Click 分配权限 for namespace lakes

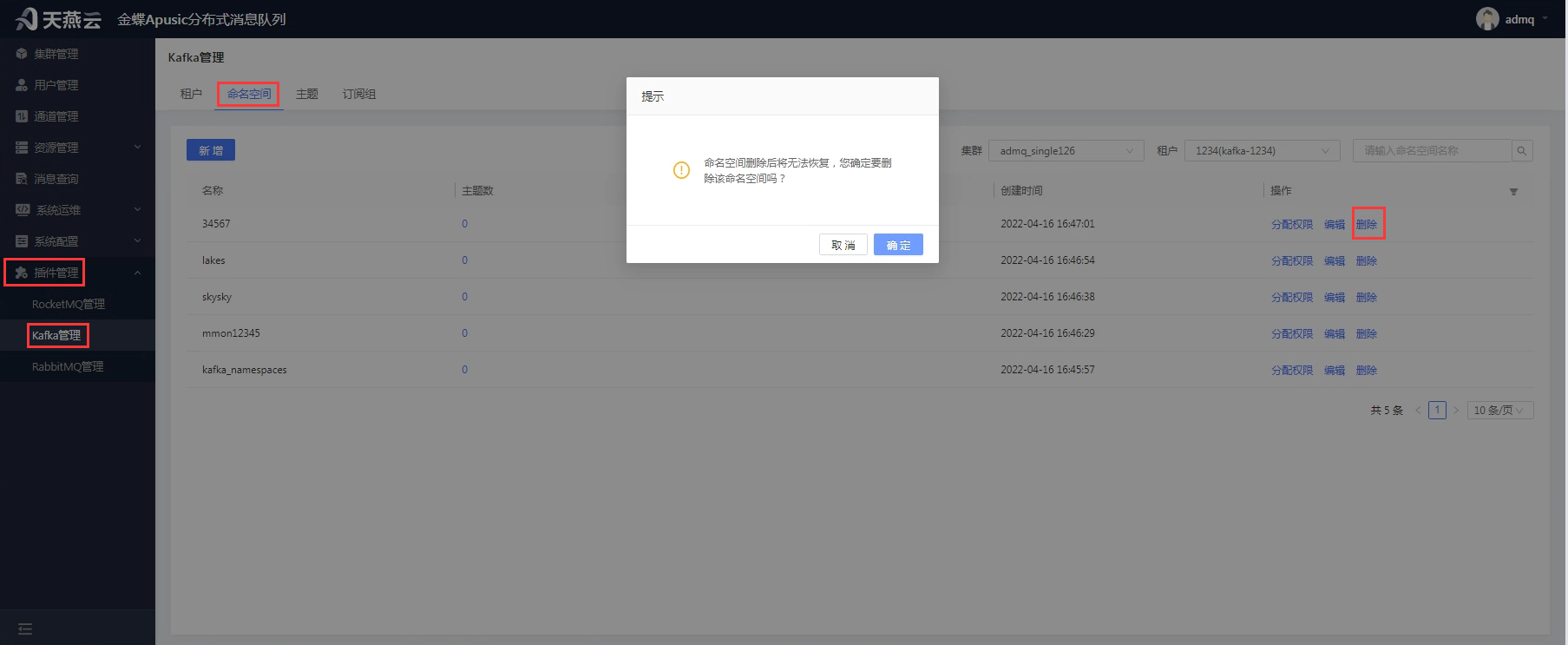pos(1292,261)
